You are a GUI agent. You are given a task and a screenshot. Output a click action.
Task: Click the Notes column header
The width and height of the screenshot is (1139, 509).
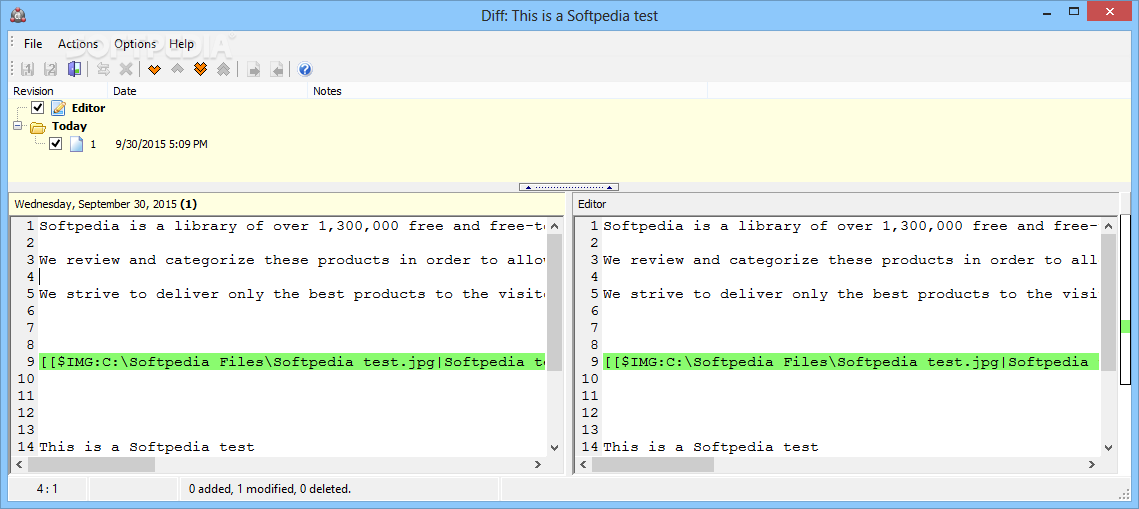pos(508,91)
